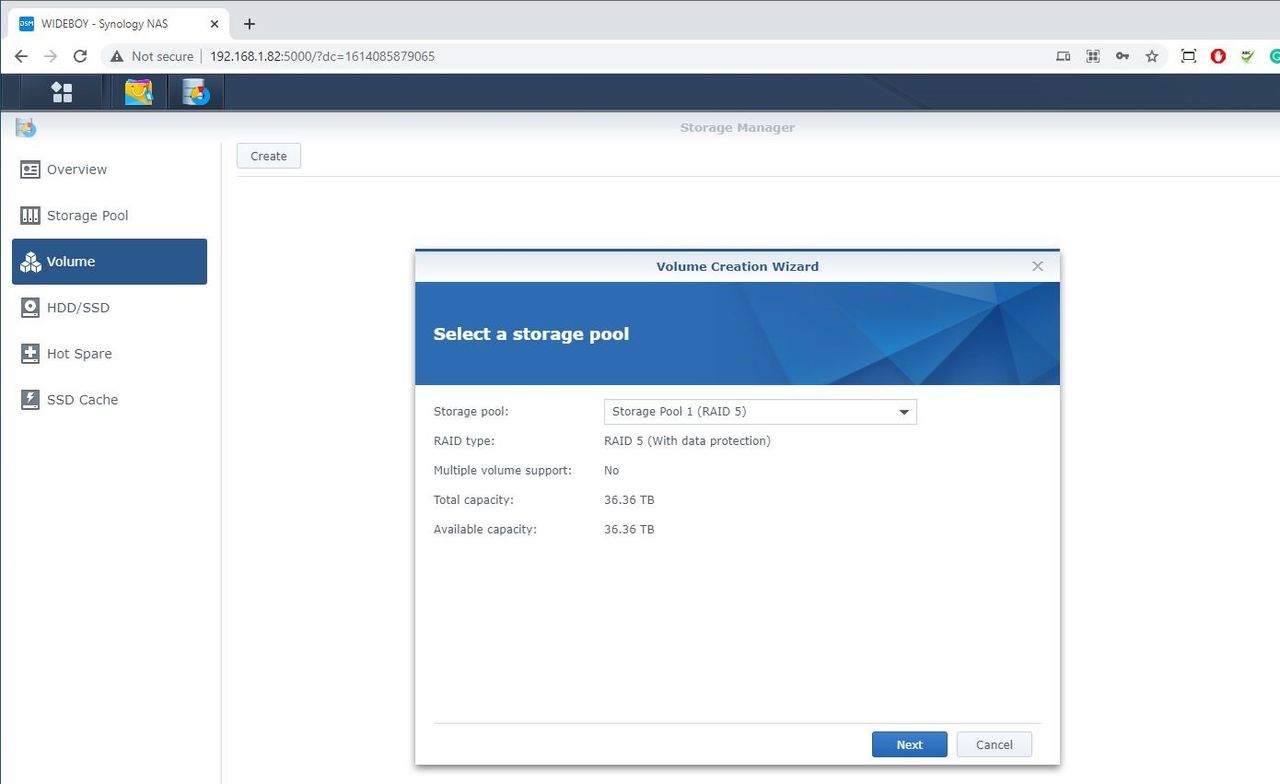Open the Storage pool dropdown

pos(760,411)
